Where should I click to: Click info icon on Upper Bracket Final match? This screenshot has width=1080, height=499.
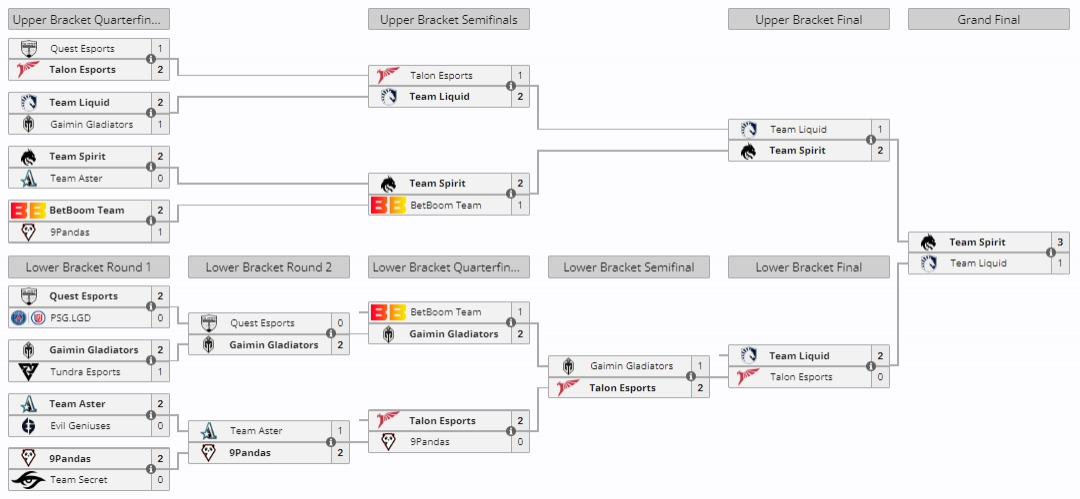coord(870,140)
